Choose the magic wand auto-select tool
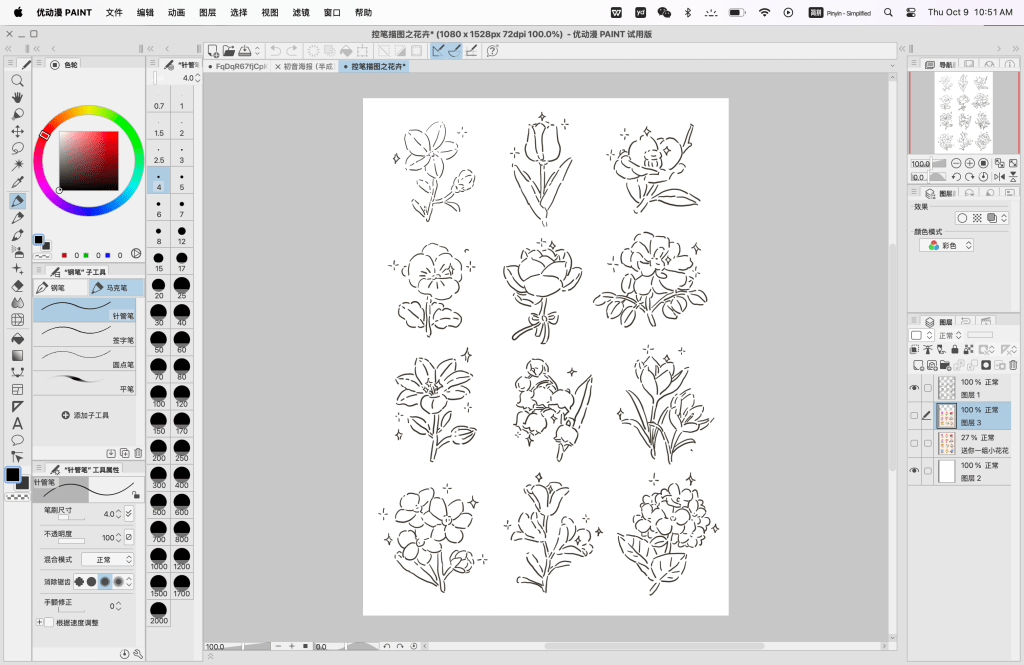The height and width of the screenshot is (665, 1024). click(17, 165)
